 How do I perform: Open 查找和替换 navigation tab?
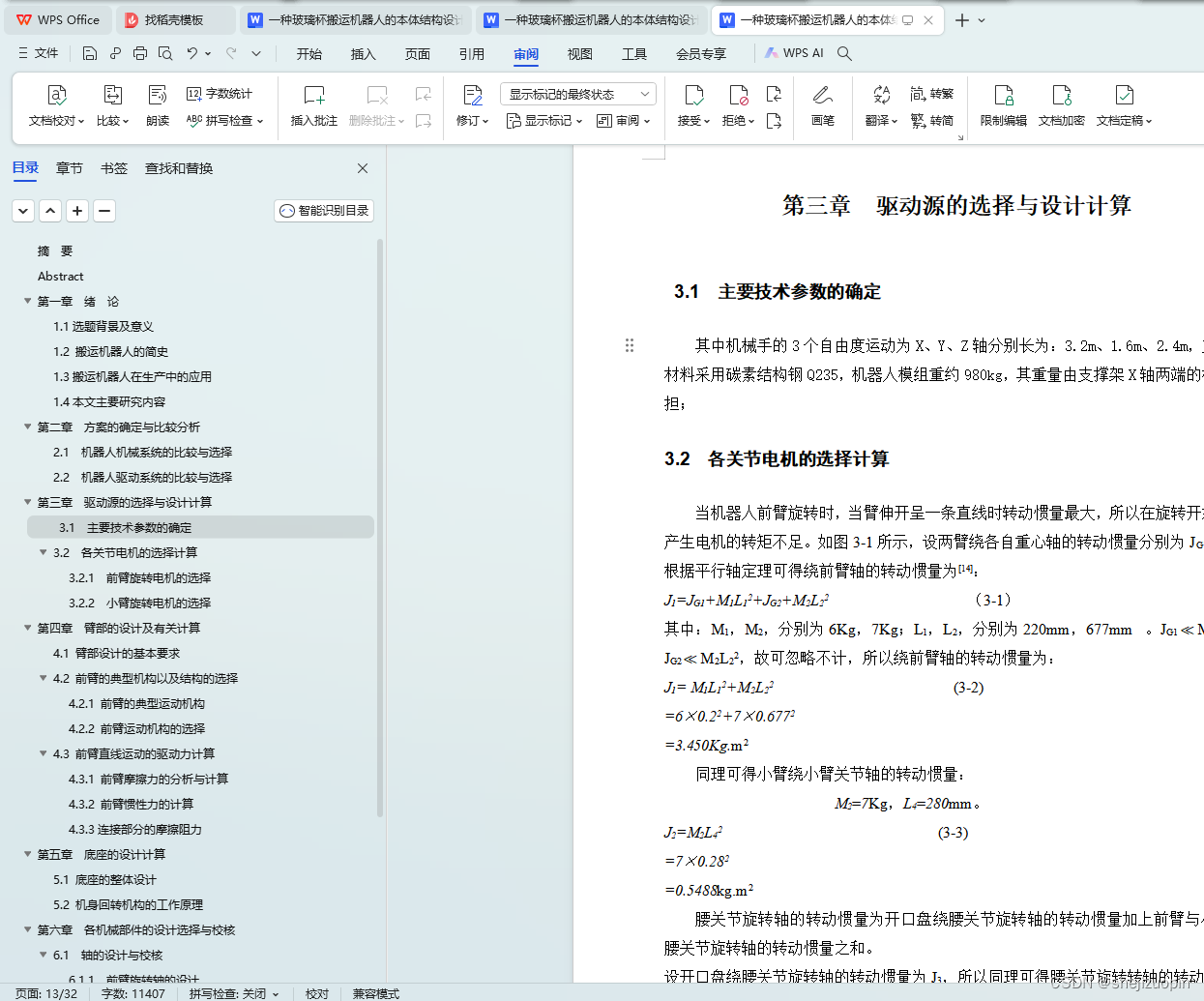(x=179, y=168)
